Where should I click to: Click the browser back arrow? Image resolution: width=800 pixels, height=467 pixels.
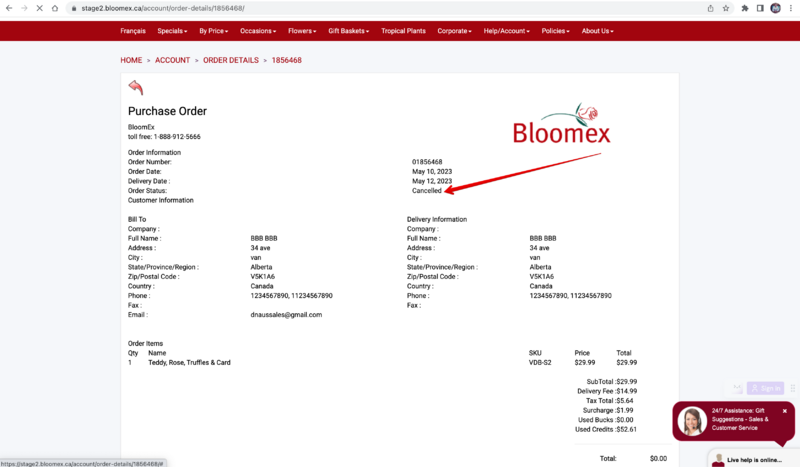tap(9, 8)
